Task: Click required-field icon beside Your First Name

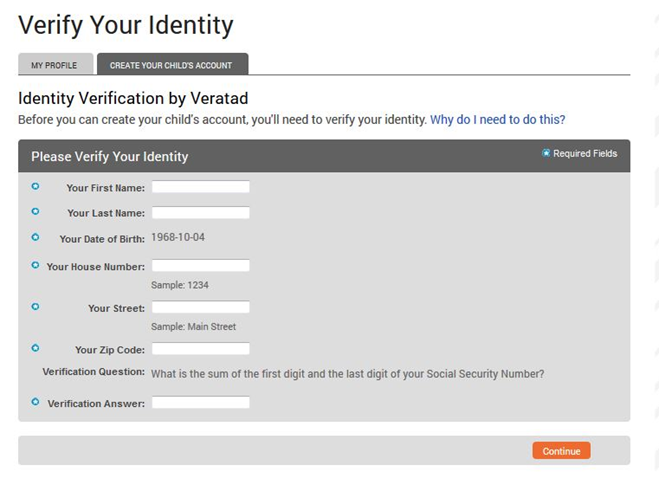Action: click(36, 186)
